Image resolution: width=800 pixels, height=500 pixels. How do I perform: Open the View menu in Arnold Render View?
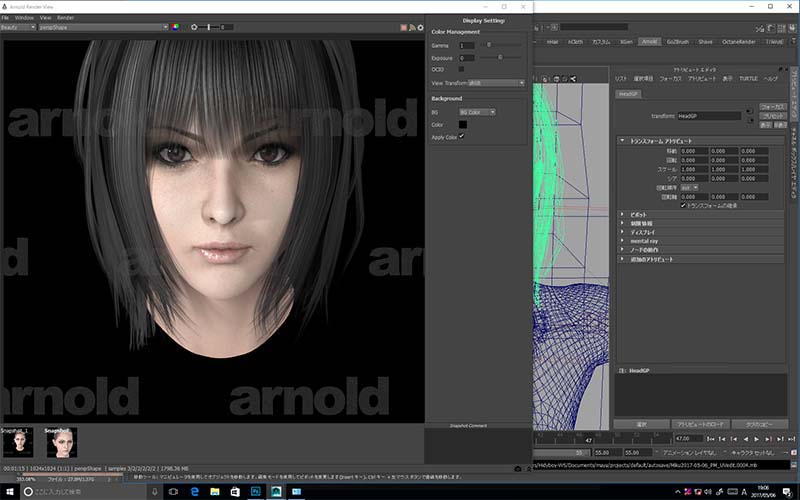[x=45, y=18]
